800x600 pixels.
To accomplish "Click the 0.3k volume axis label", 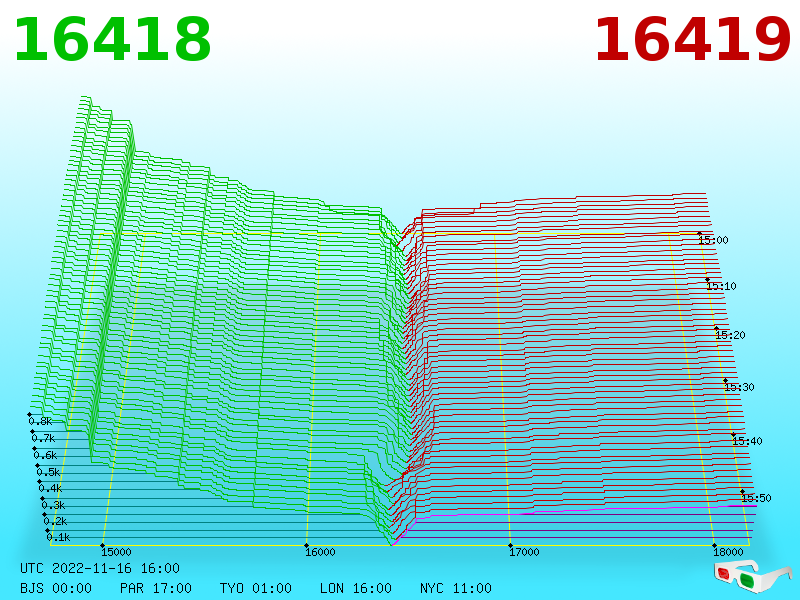I will tap(53, 506).
